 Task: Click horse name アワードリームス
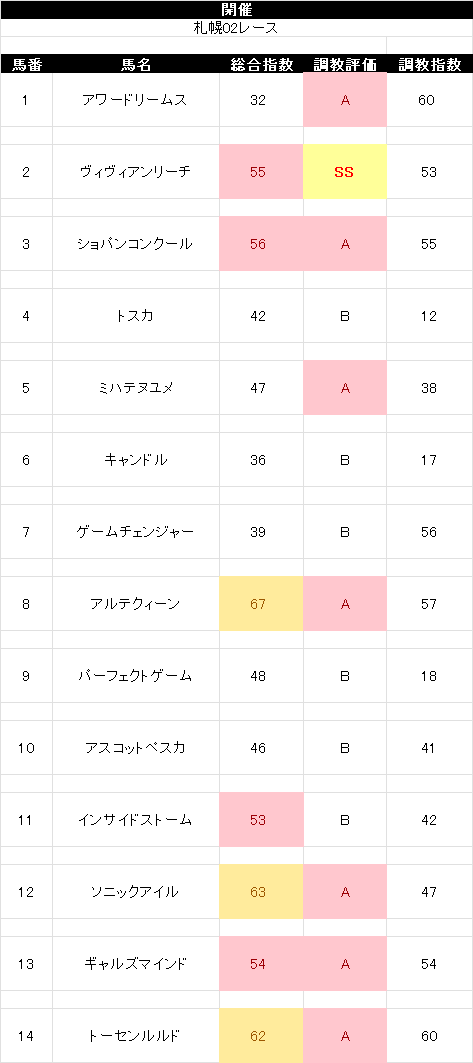coord(136,100)
